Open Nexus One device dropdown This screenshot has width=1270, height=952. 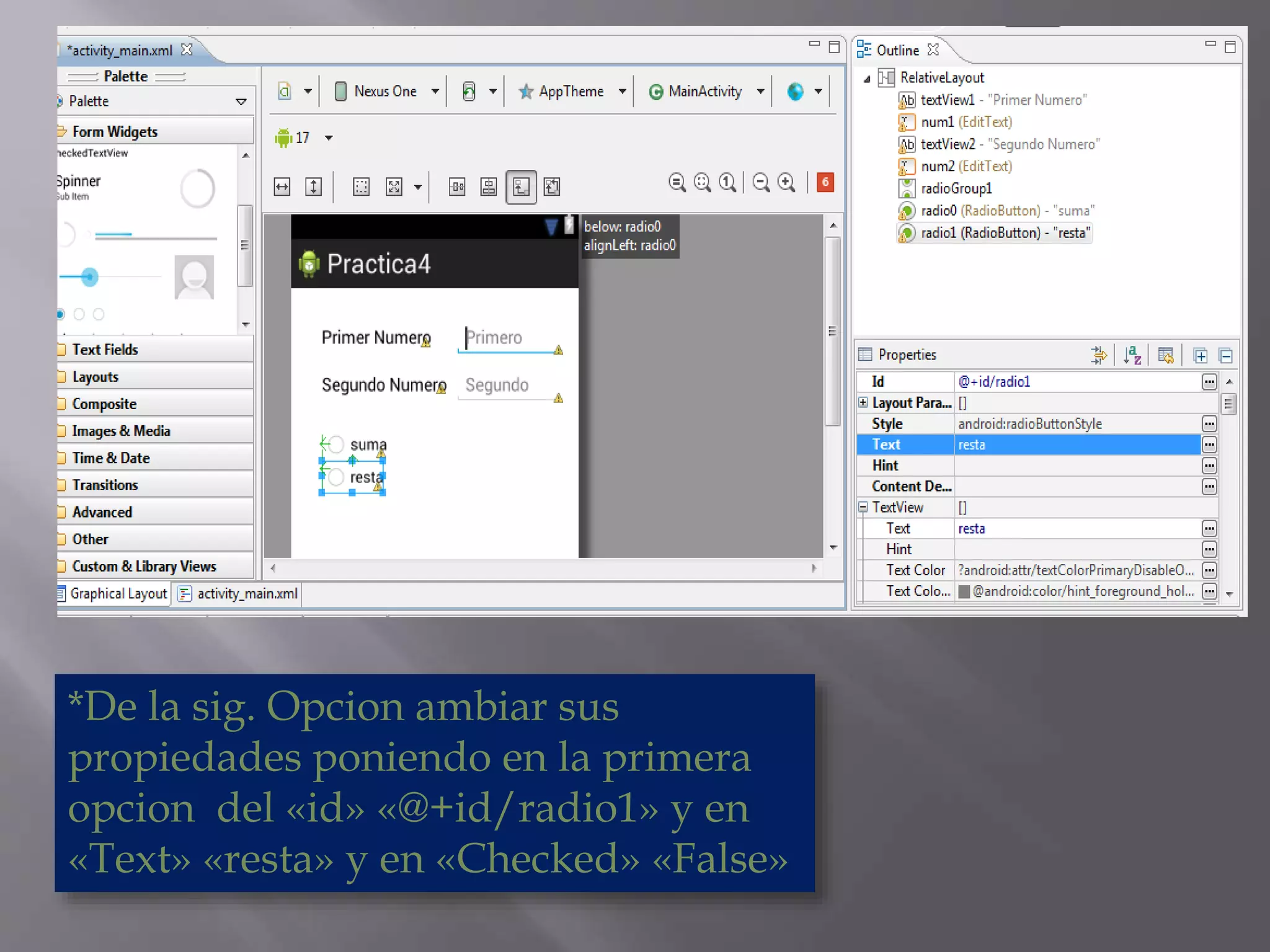(435, 92)
